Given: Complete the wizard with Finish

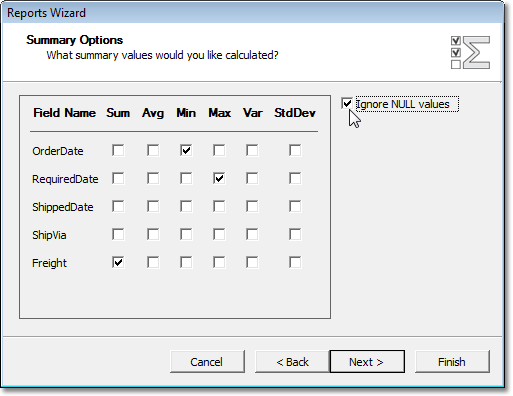Looking at the screenshot, I should [452, 362].
